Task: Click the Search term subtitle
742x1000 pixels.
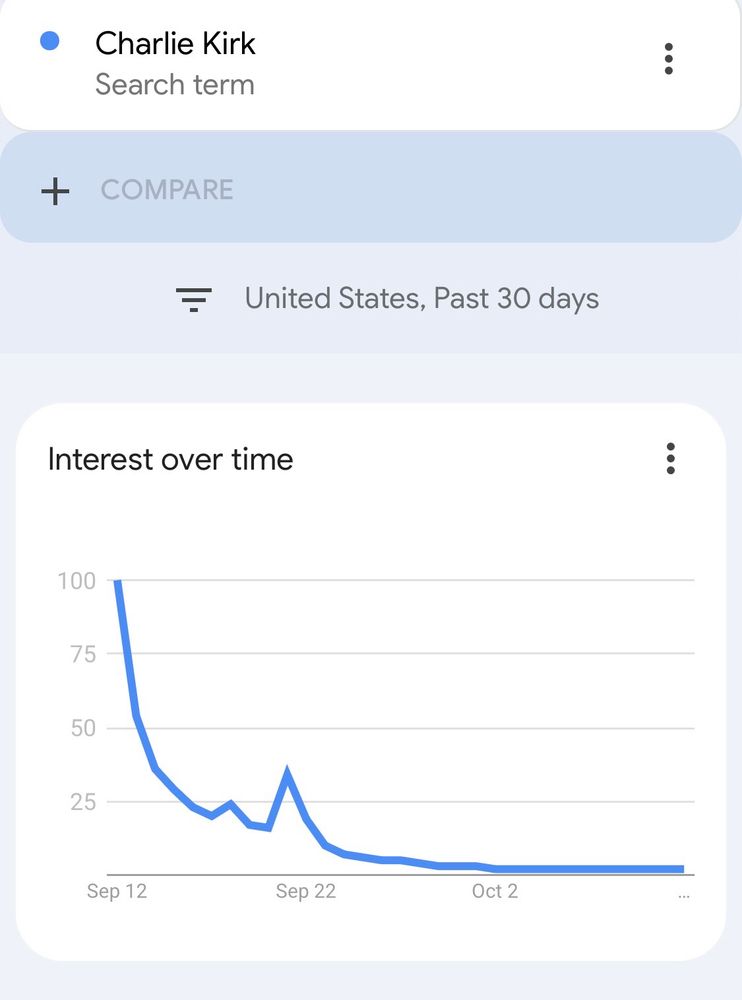Action: (x=174, y=85)
